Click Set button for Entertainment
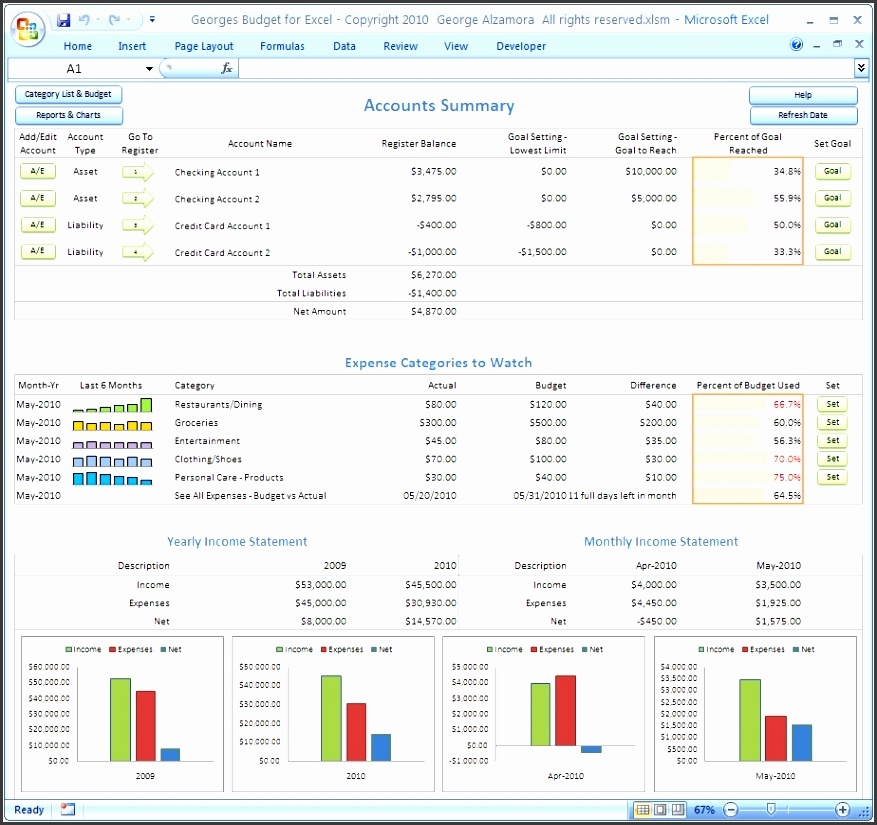Viewport: 877px width, 825px height. [x=833, y=441]
